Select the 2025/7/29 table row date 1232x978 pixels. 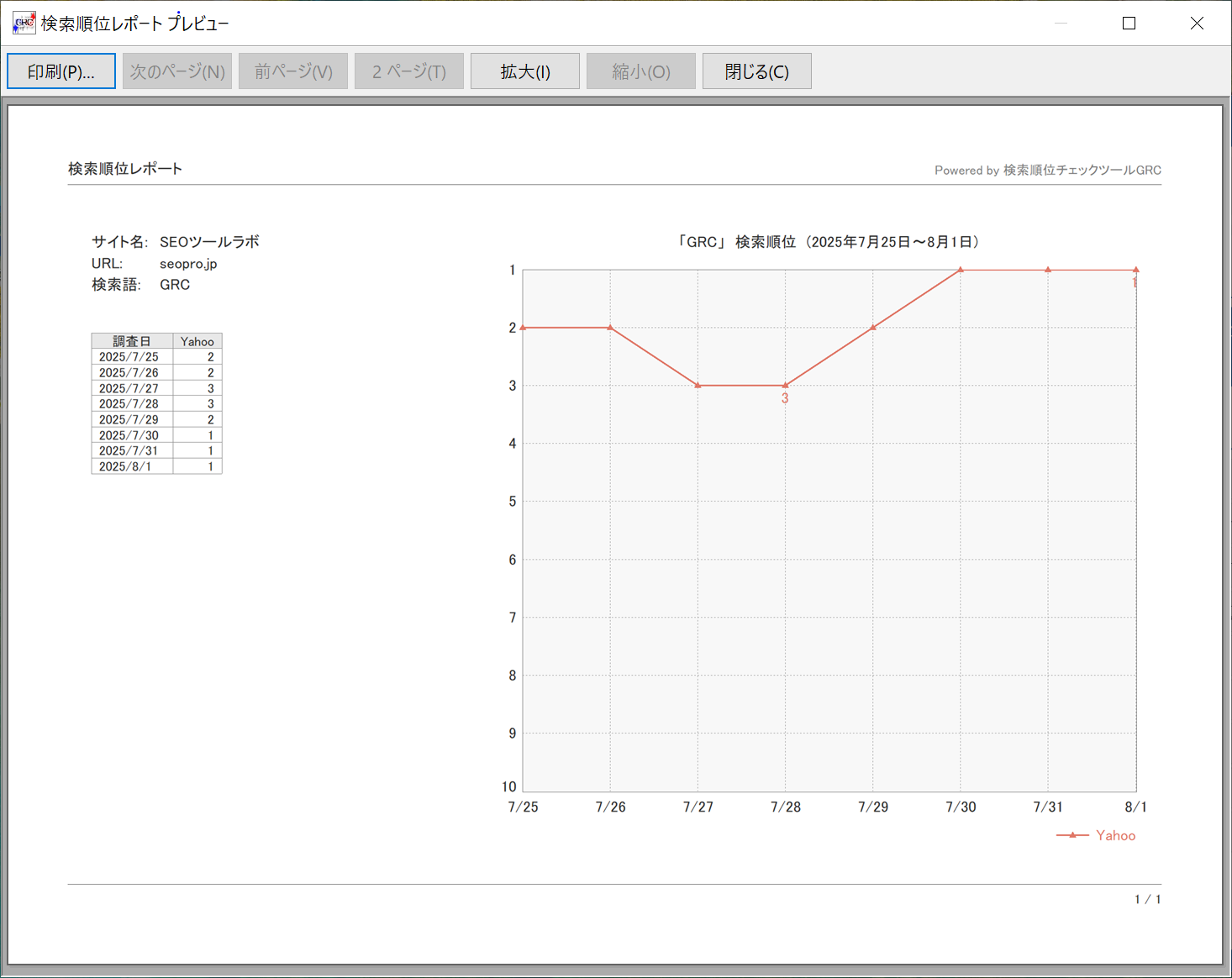129,419
